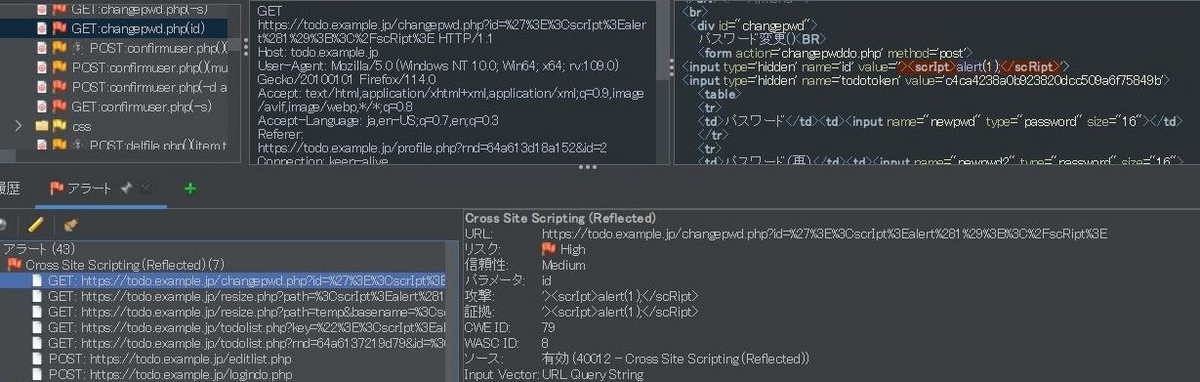1200x382 pixels.
Task: Click the document icon of logindo.php alert
Action: pyautogui.click(x=38, y=374)
